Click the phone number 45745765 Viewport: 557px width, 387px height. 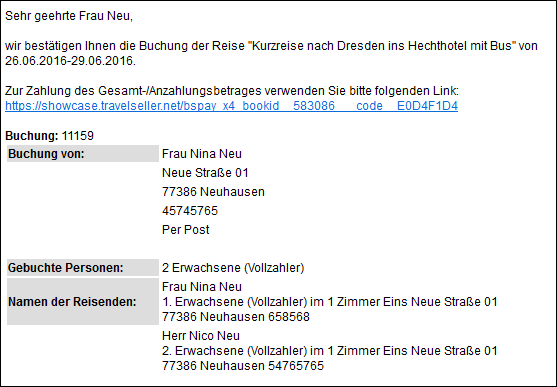(x=190, y=211)
